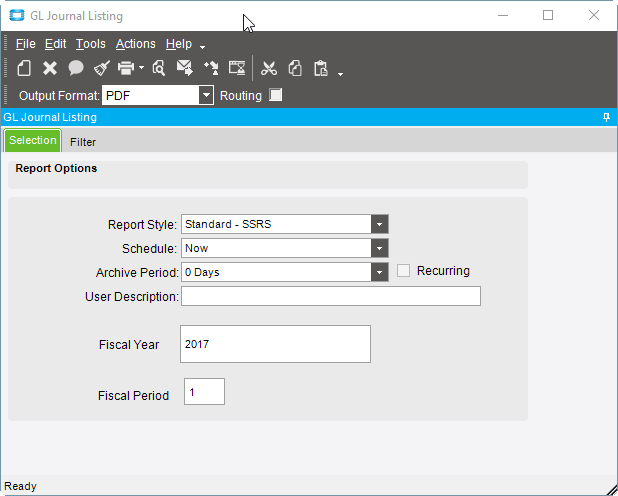Viewport: 618px width, 496px height.
Task: Open the Output Format dropdown
Action: pos(206,95)
